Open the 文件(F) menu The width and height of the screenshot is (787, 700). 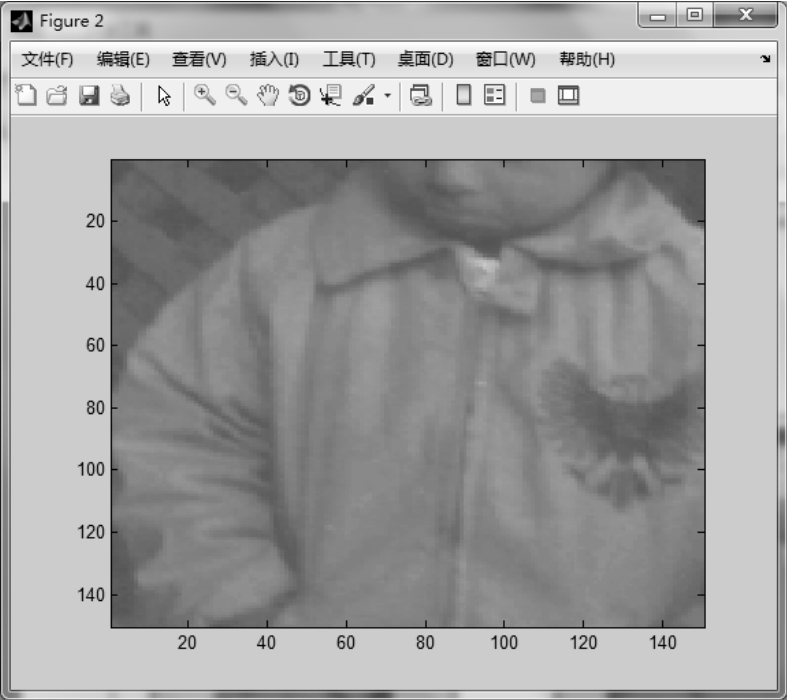(x=47, y=59)
